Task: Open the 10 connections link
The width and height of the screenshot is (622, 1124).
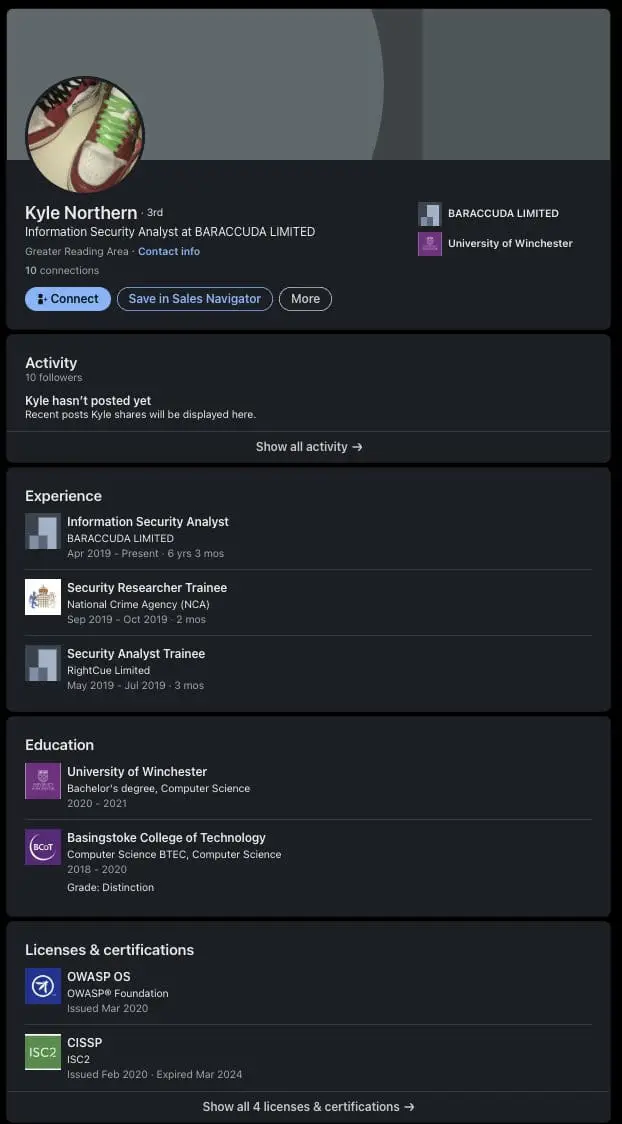Action: tap(62, 271)
